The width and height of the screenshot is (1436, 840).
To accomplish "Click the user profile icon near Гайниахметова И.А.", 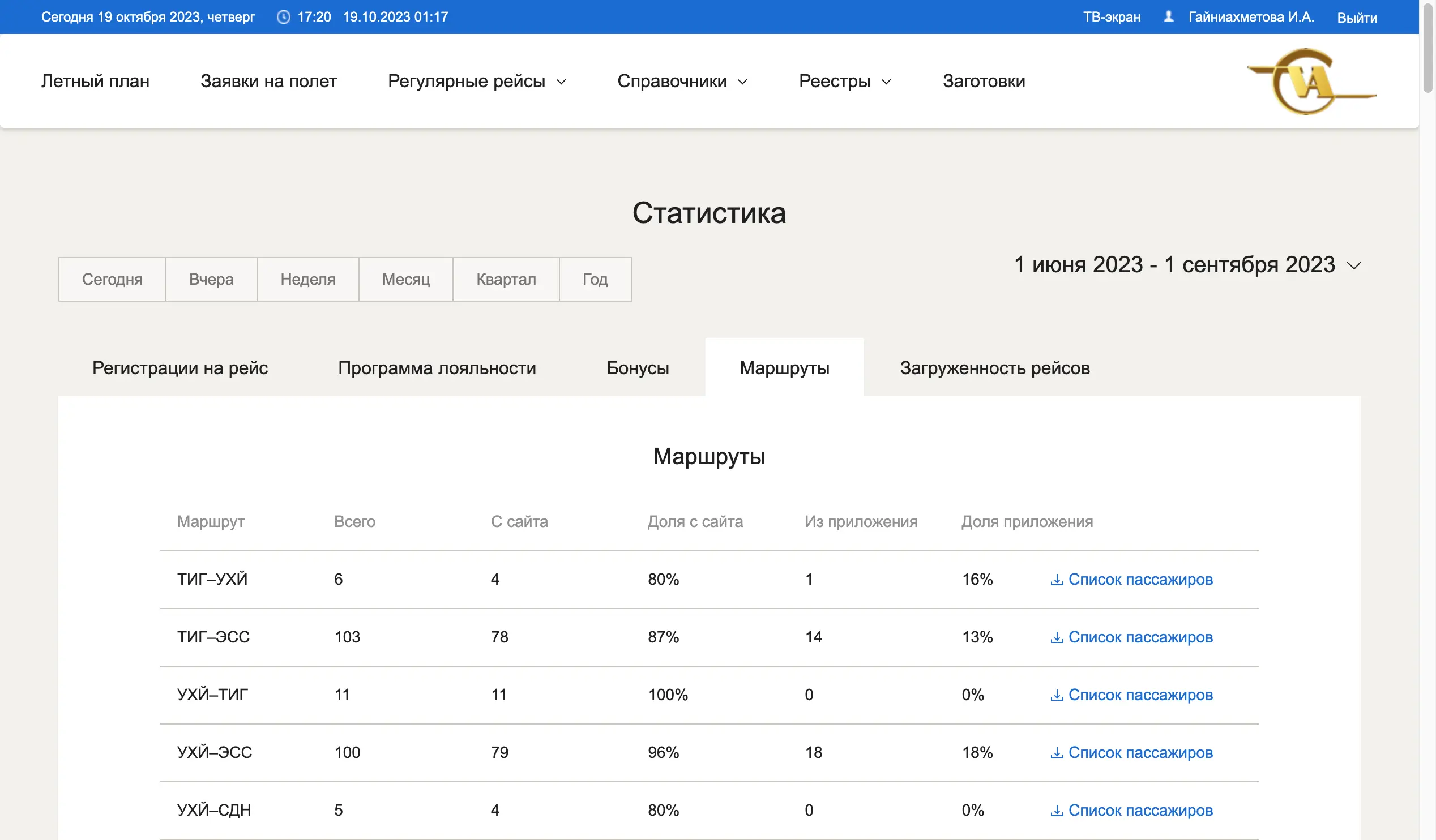I will pyautogui.click(x=1169, y=16).
